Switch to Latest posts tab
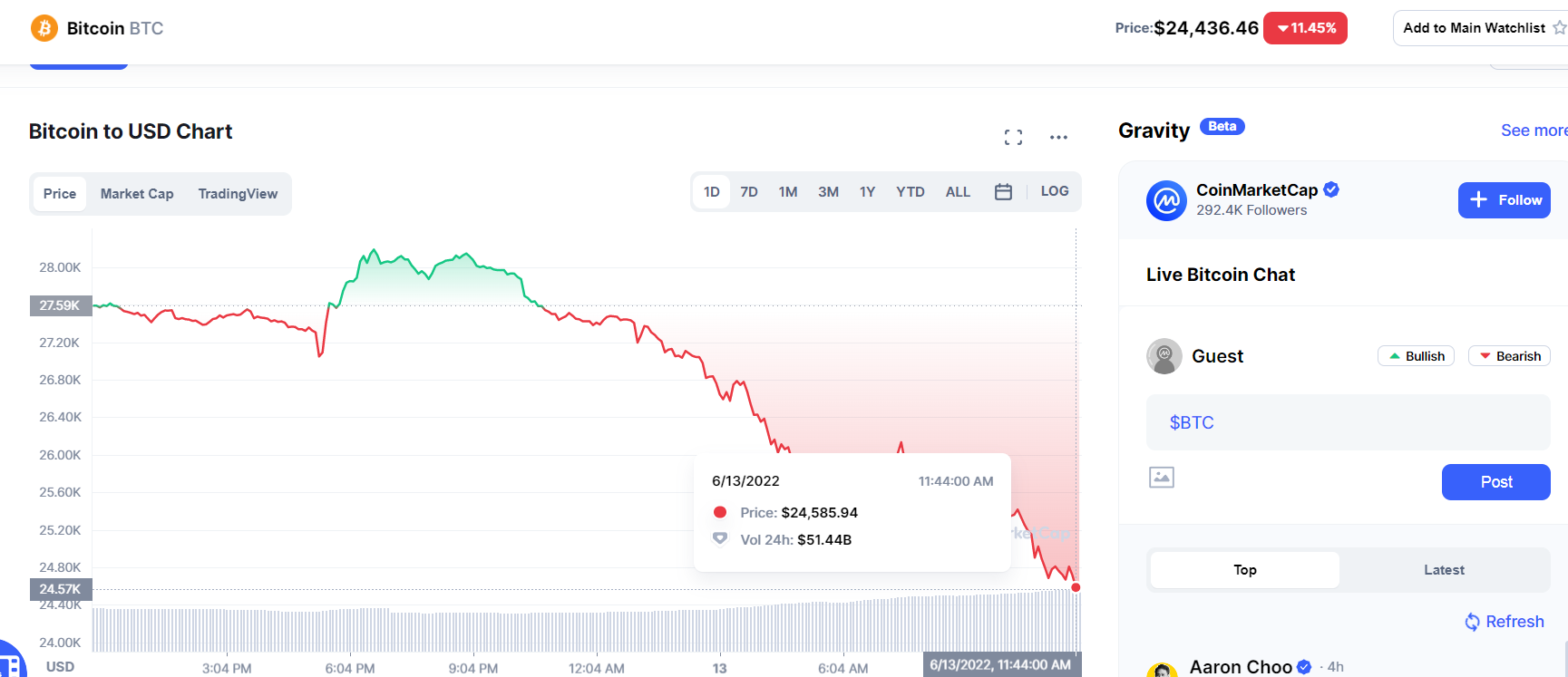This screenshot has height=677, width=1568. coord(1444,570)
